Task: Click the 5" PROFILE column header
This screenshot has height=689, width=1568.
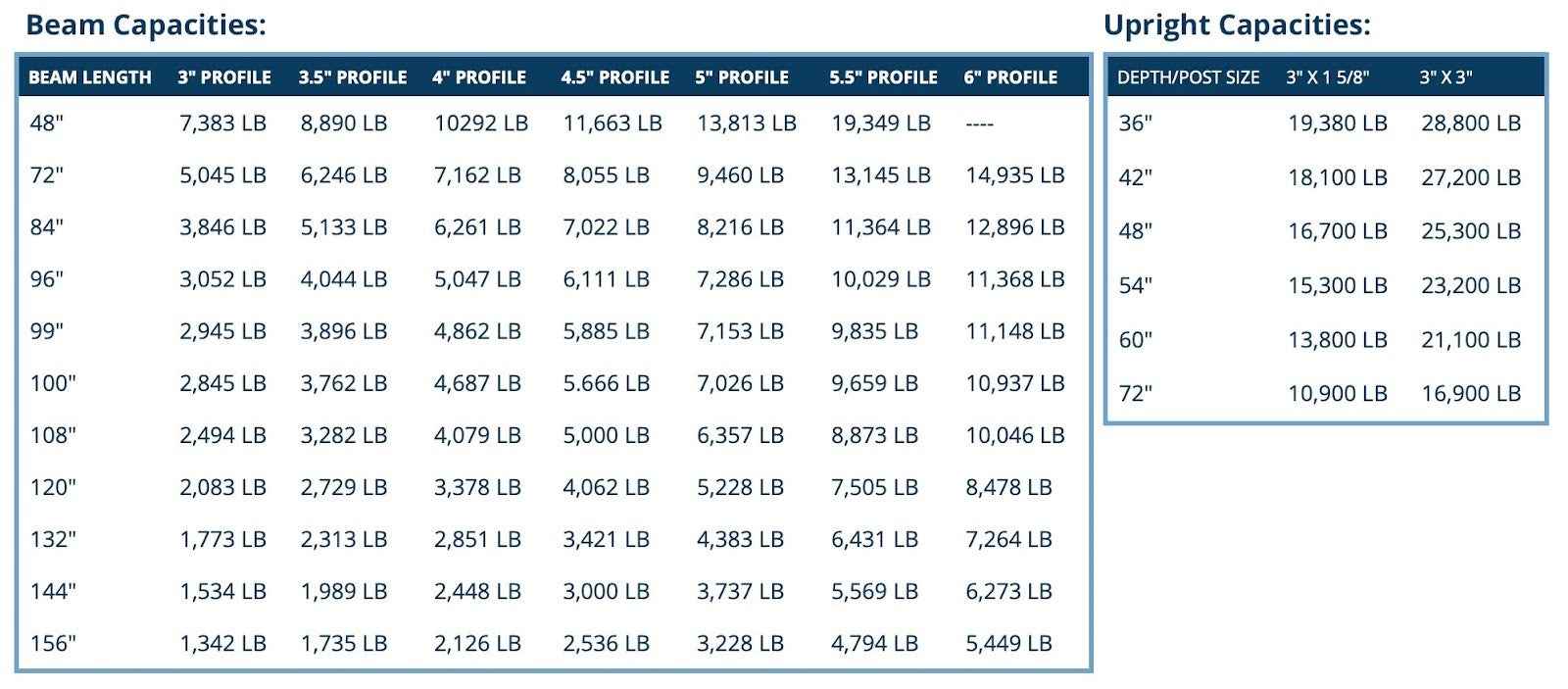Action: 742,77
